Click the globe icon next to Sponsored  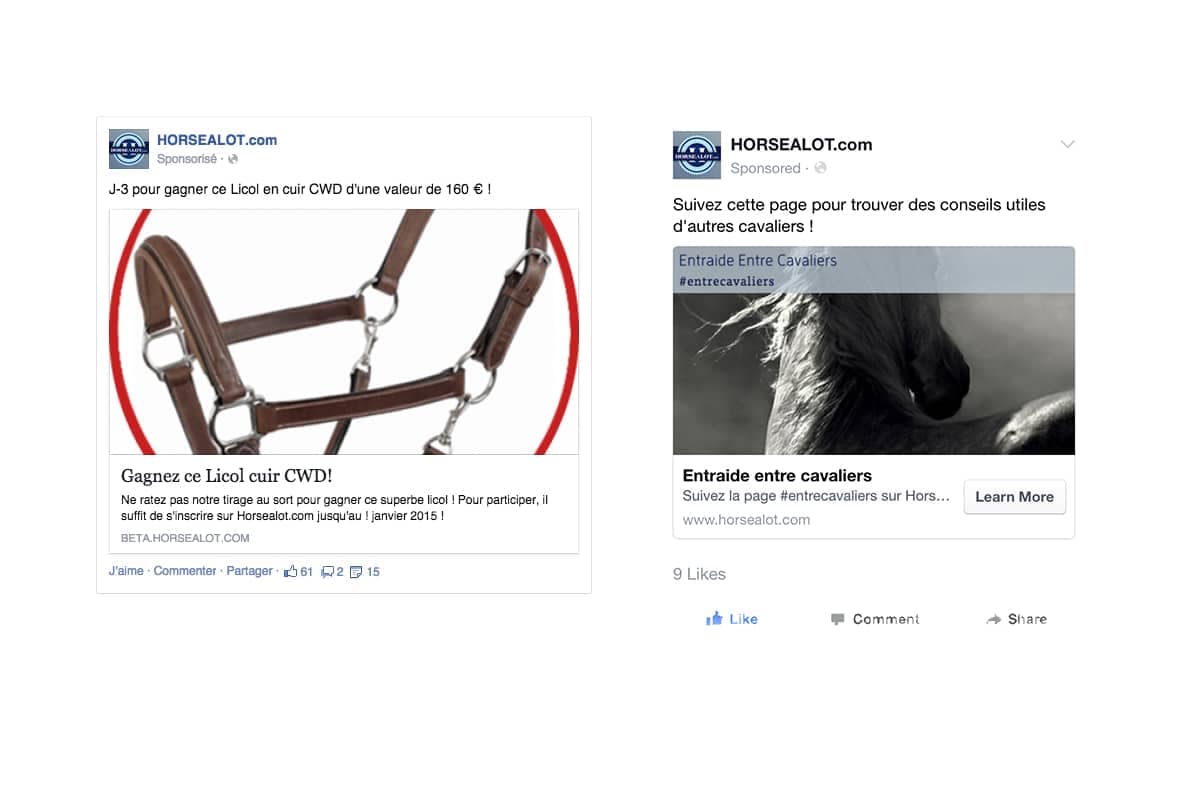click(820, 168)
